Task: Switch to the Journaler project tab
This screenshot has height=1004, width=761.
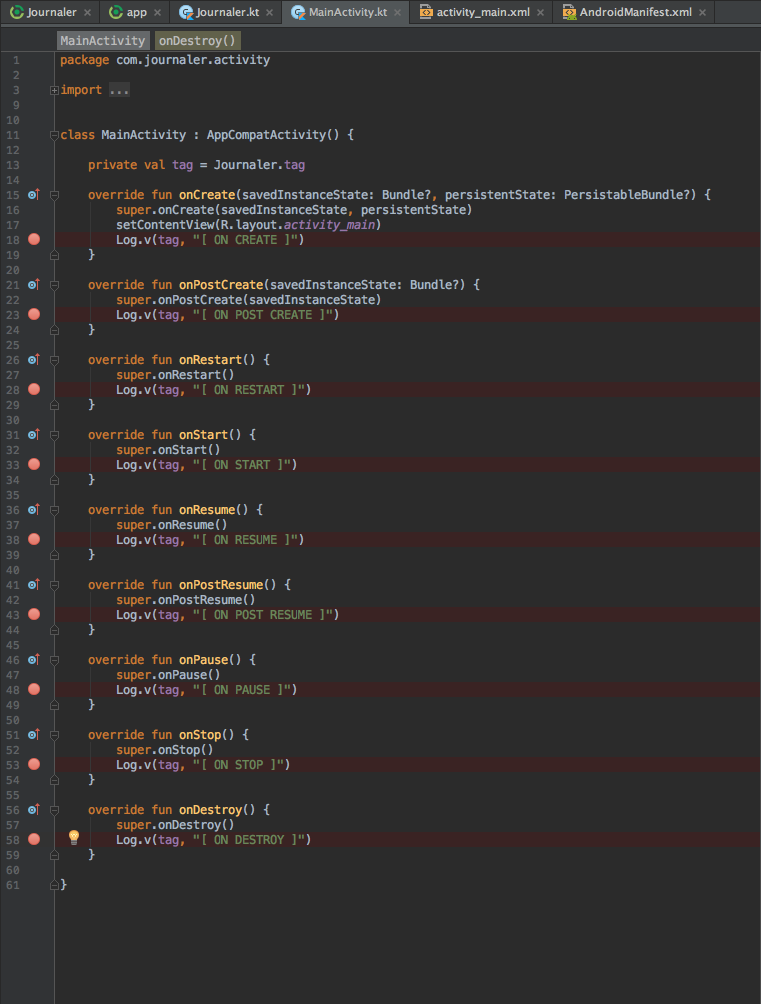Action: [51, 12]
